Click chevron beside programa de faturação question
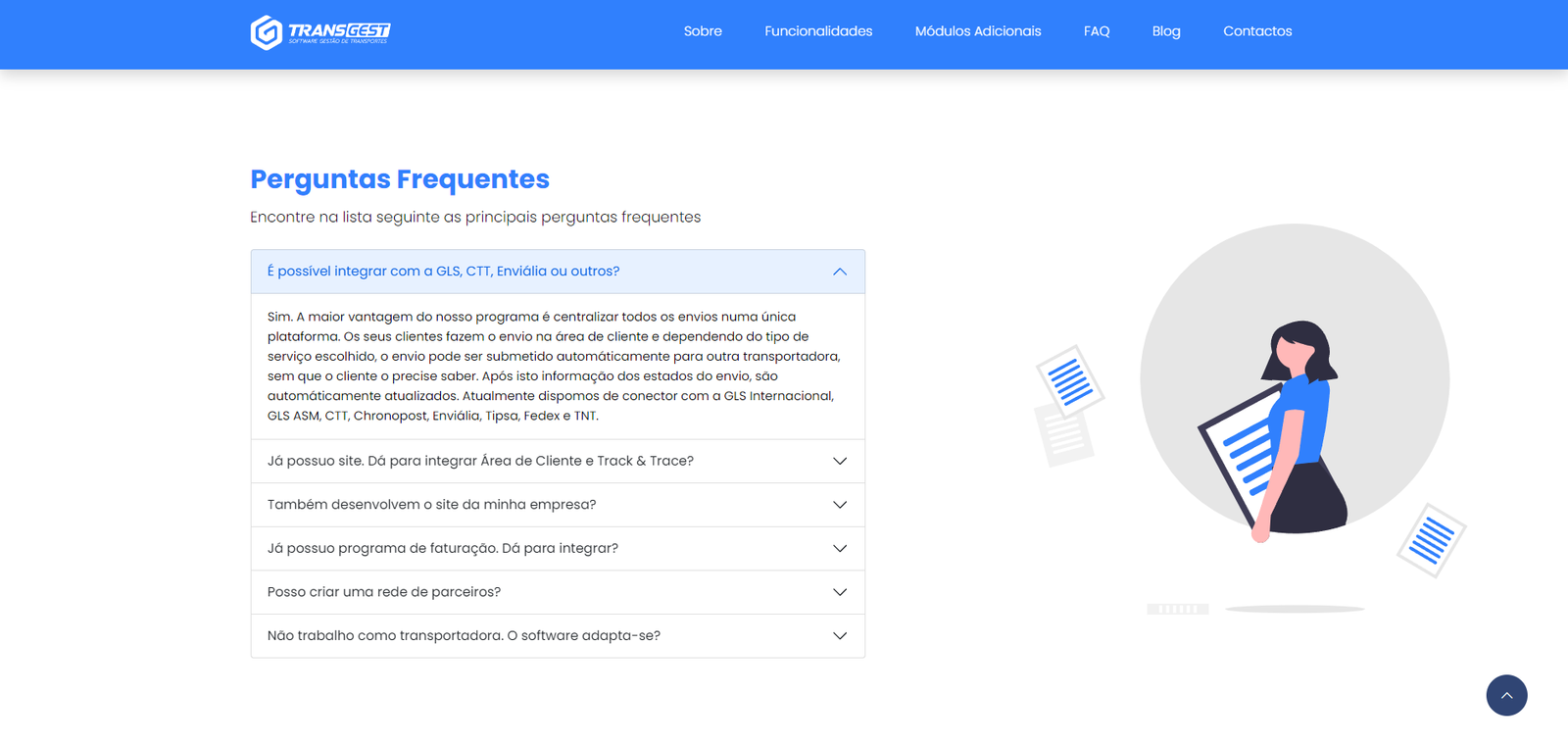Image resolution: width=1568 pixels, height=745 pixels. [x=840, y=549]
